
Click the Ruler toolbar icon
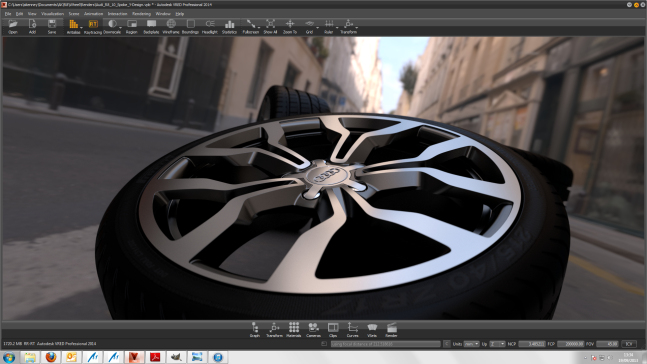(x=328, y=26)
